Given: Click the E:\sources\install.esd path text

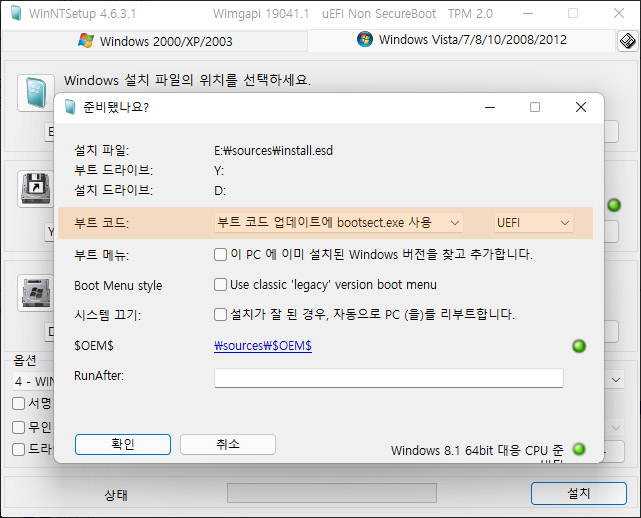Looking at the screenshot, I should [x=273, y=151].
